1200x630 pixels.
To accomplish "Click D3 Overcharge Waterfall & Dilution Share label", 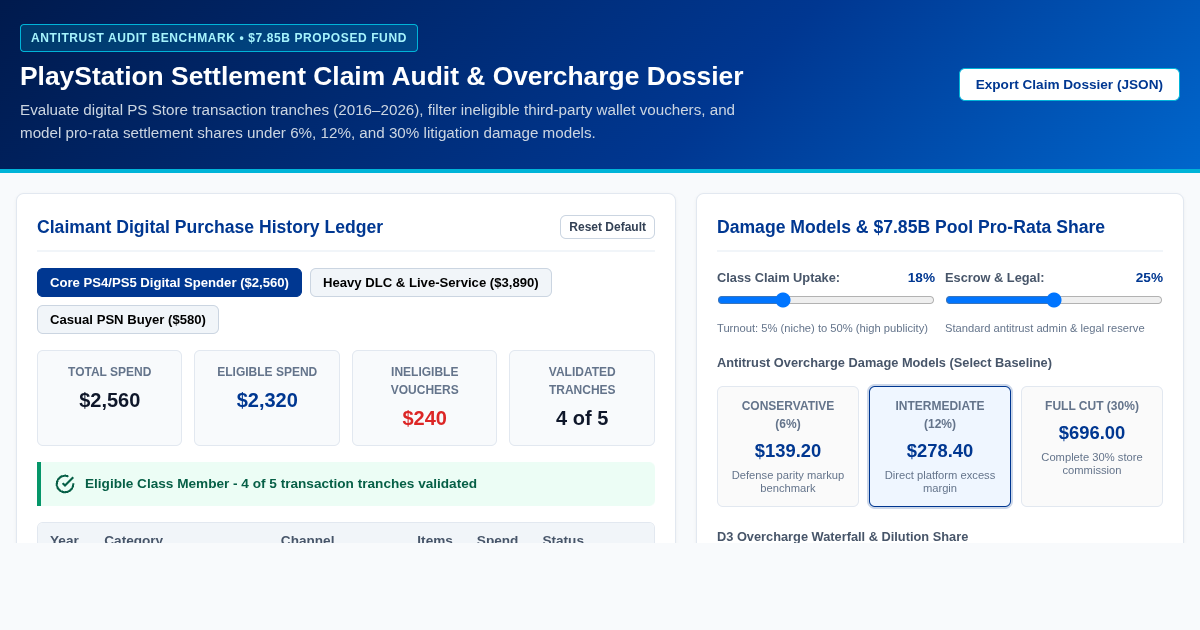I will tap(842, 536).
